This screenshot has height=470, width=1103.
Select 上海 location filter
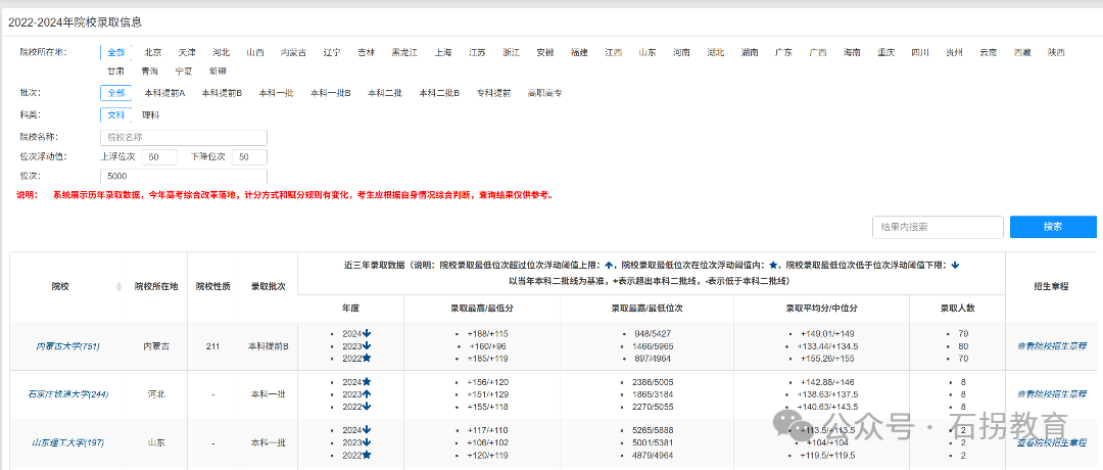pos(443,53)
